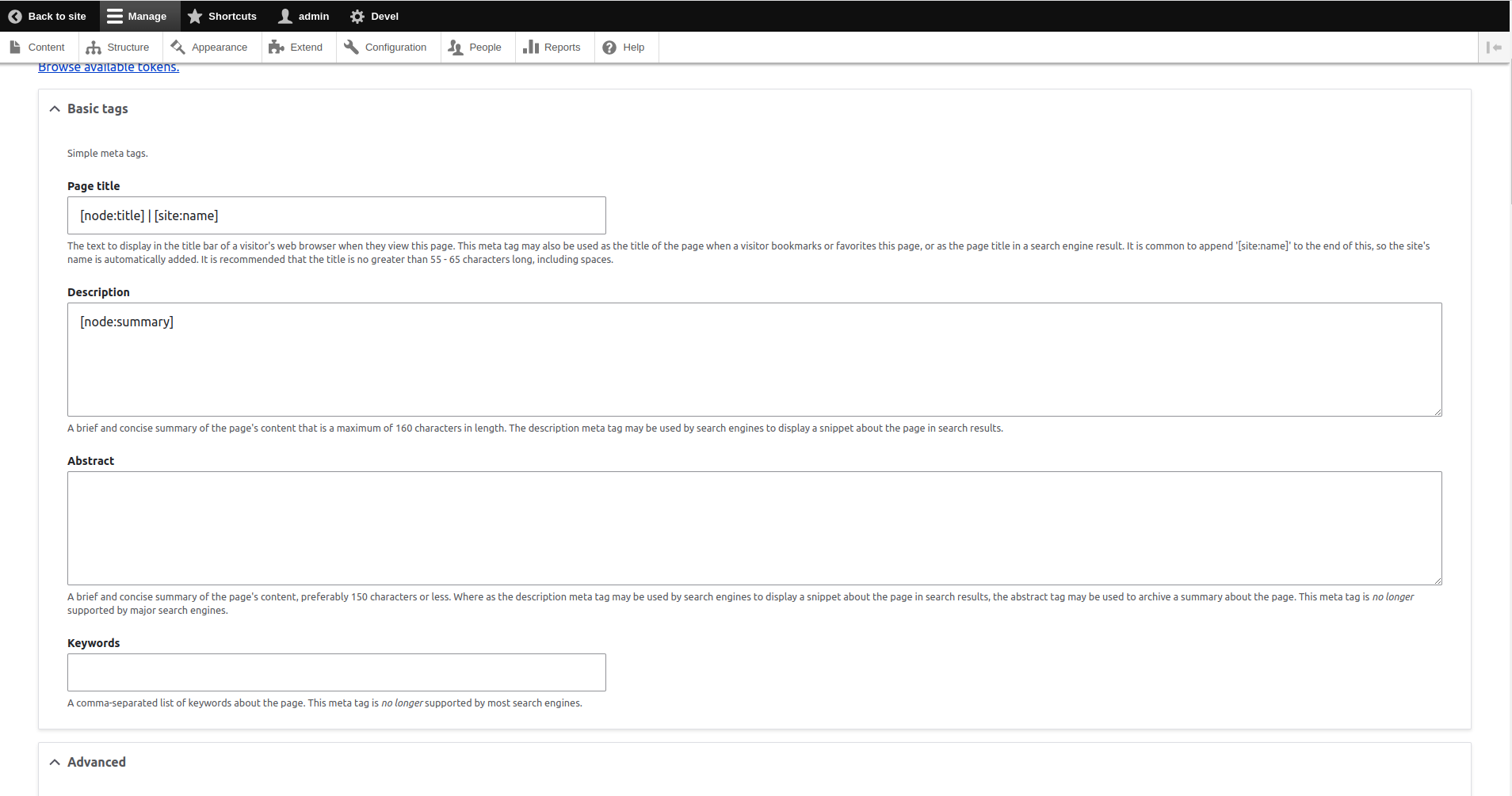Open the admin user menu

click(304, 17)
